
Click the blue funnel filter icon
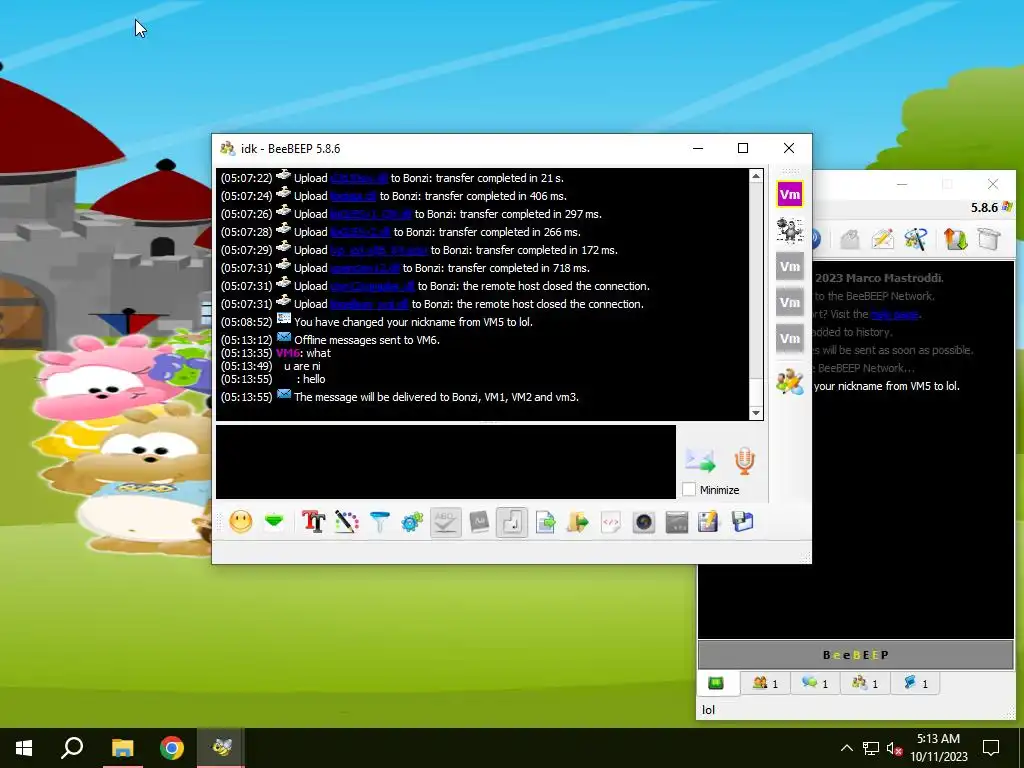click(x=379, y=522)
